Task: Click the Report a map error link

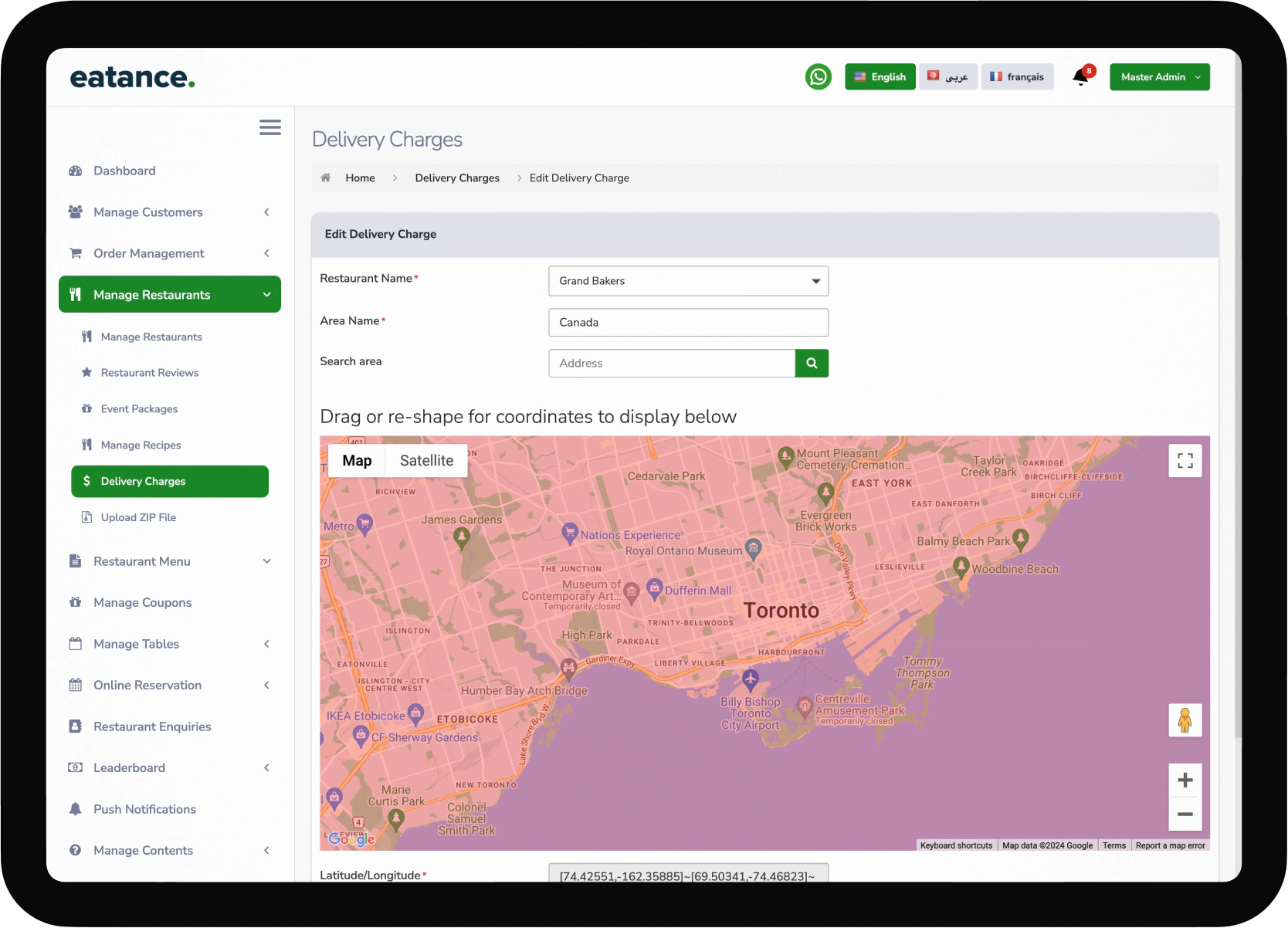Action: point(1170,845)
